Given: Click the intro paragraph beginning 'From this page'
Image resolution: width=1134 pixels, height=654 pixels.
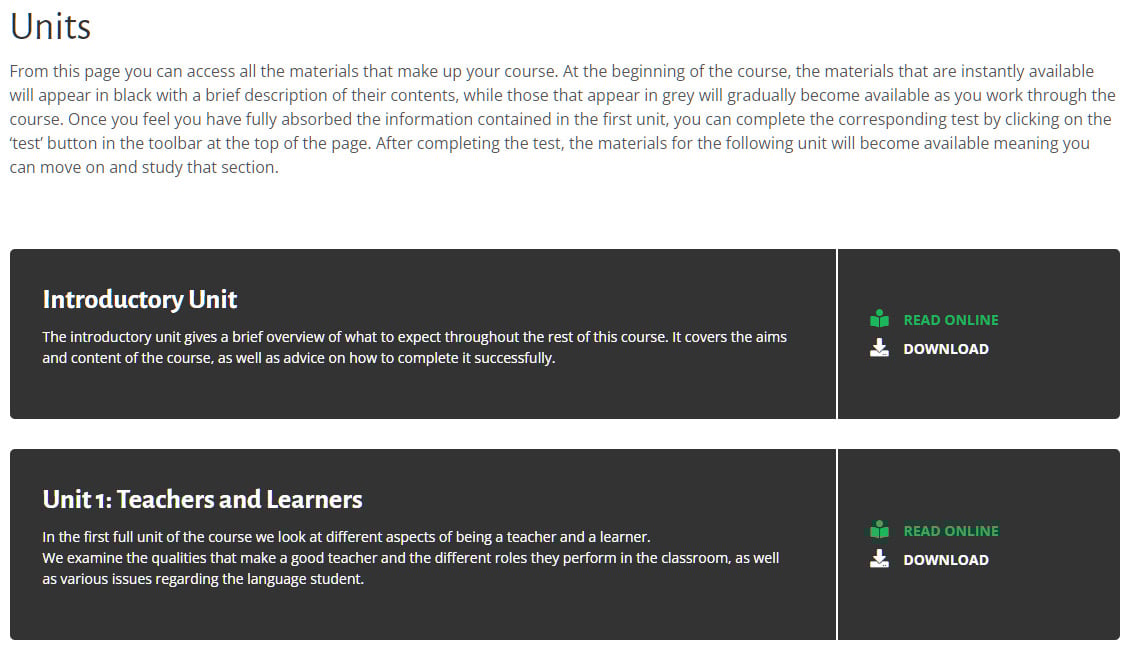Looking at the screenshot, I should point(563,119).
